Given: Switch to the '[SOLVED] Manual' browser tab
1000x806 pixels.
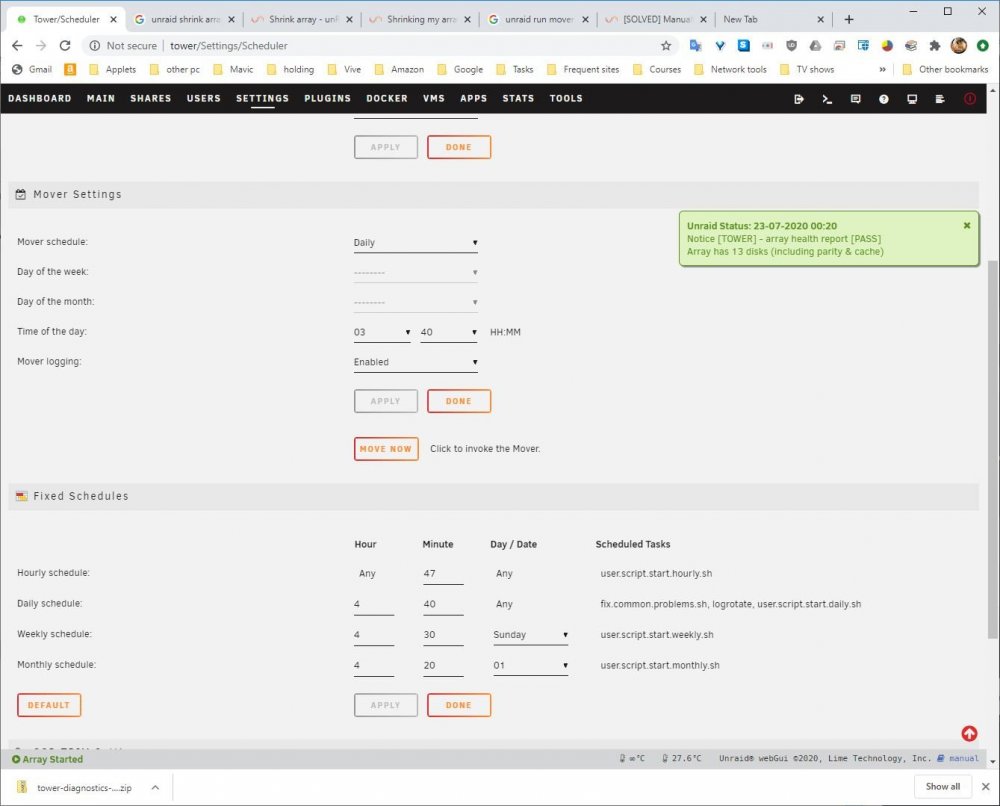Looking at the screenshot, I should [x=656, y=19].
